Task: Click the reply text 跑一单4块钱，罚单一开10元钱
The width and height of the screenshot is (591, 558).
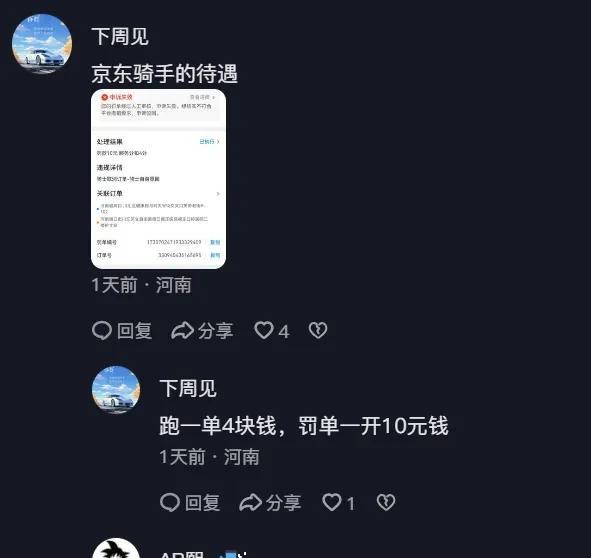Action: (304, 426)
